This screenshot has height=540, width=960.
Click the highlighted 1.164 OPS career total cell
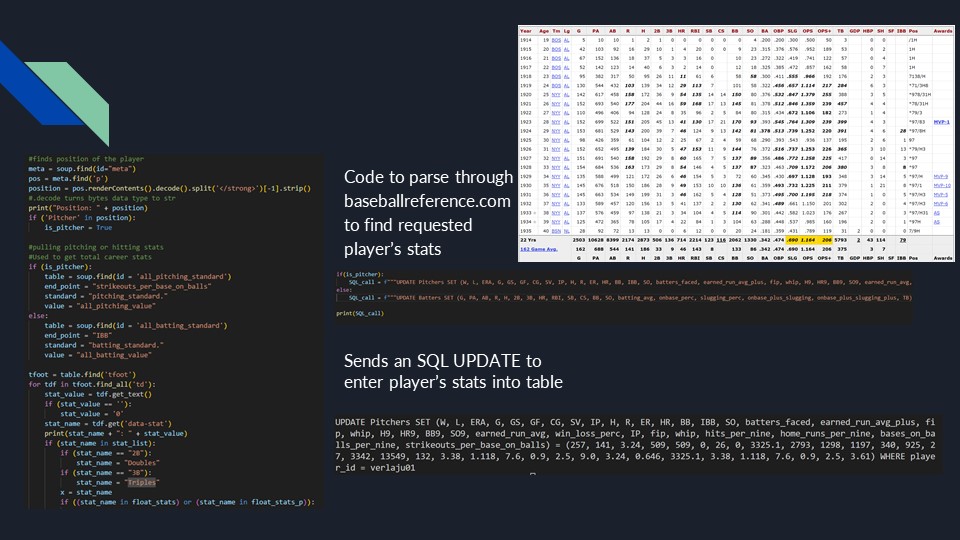coord(808,240)
